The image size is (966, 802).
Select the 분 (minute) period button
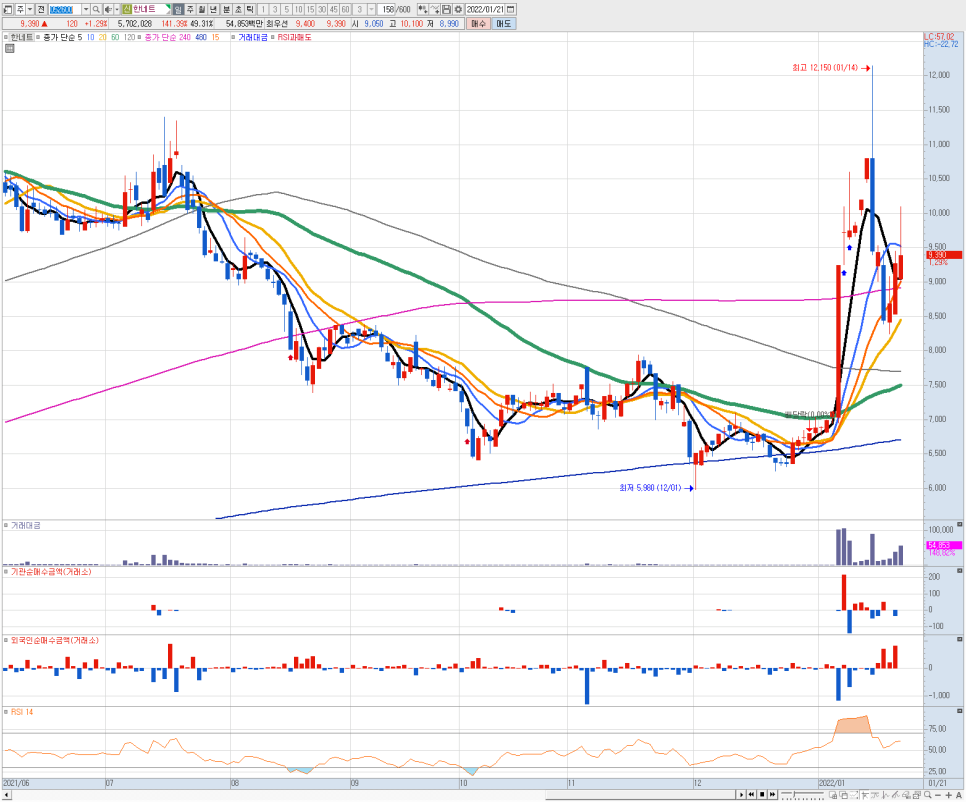pyautogui.click(x=226, y=9)
